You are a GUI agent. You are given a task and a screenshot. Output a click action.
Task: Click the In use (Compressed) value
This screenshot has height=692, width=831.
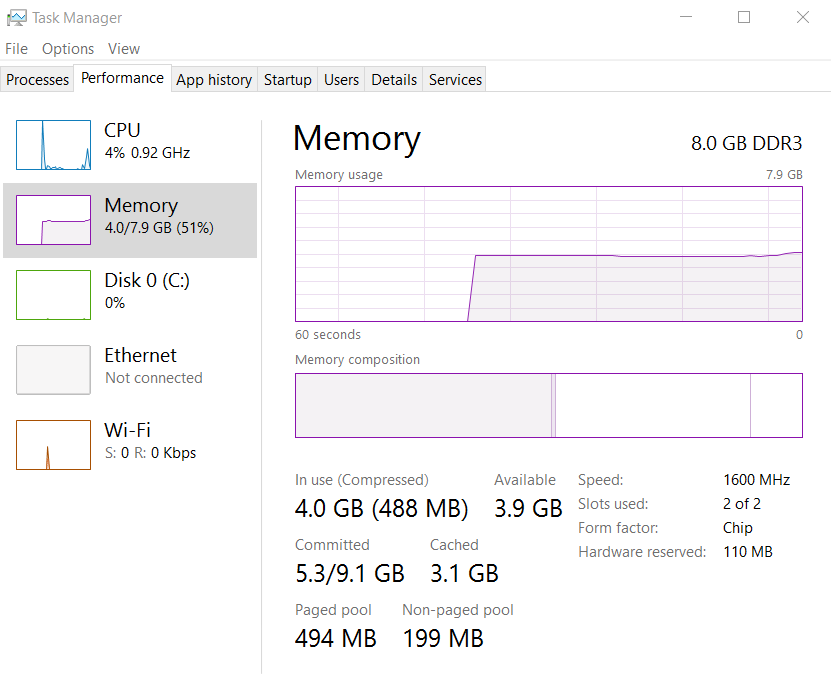[381, 508]
